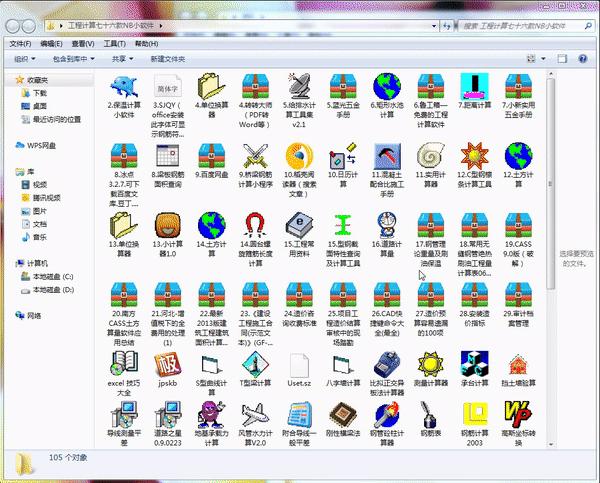Click the Back navigation button
This screenshot has width=600, height=483.
pos(14,26)
